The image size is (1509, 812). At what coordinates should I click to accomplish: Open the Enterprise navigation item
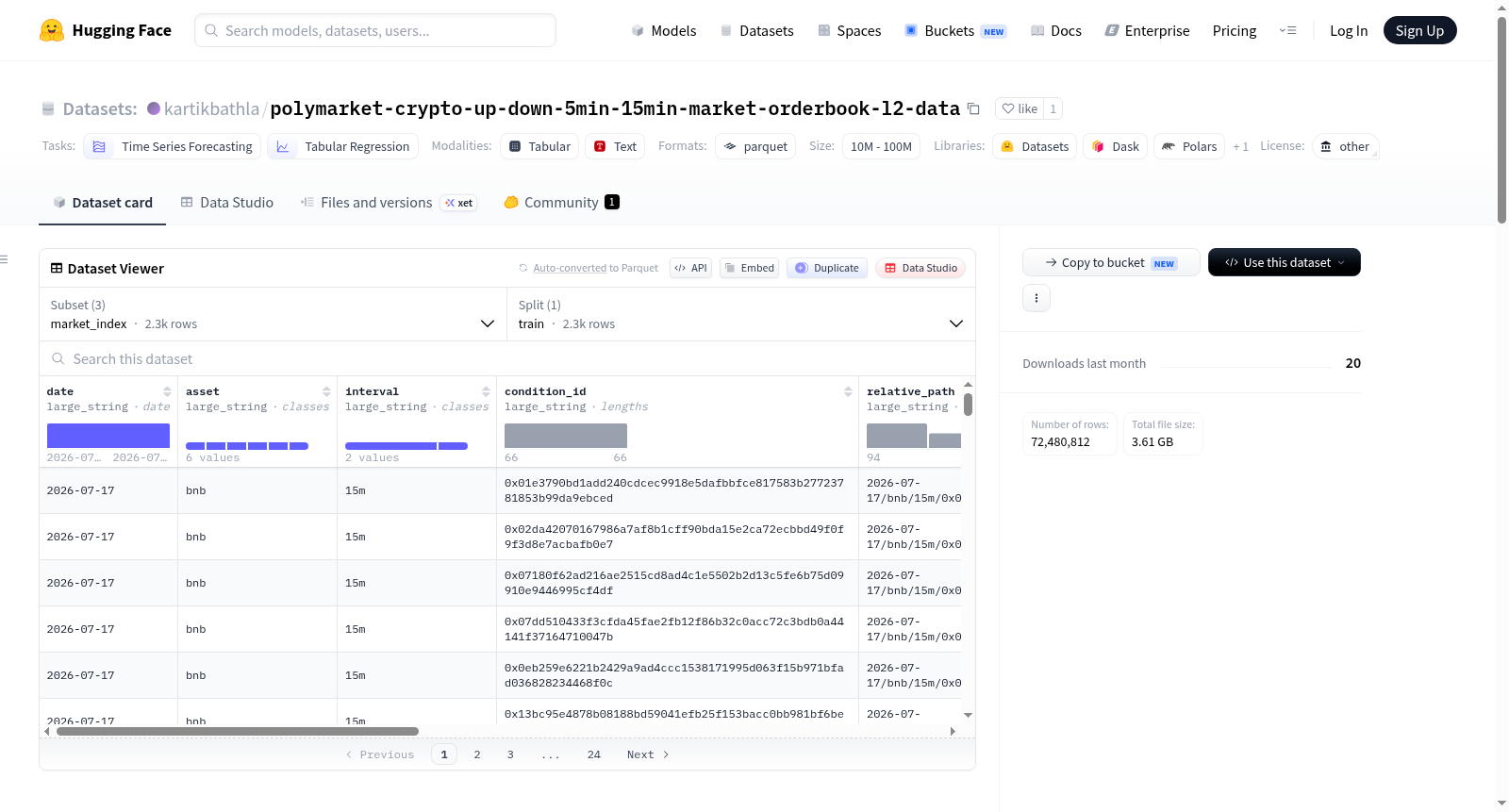[x=1147, y=30]
